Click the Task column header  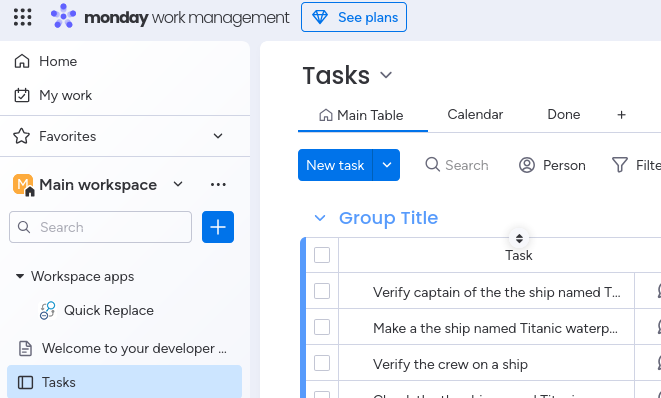click(x=519, y=255)
